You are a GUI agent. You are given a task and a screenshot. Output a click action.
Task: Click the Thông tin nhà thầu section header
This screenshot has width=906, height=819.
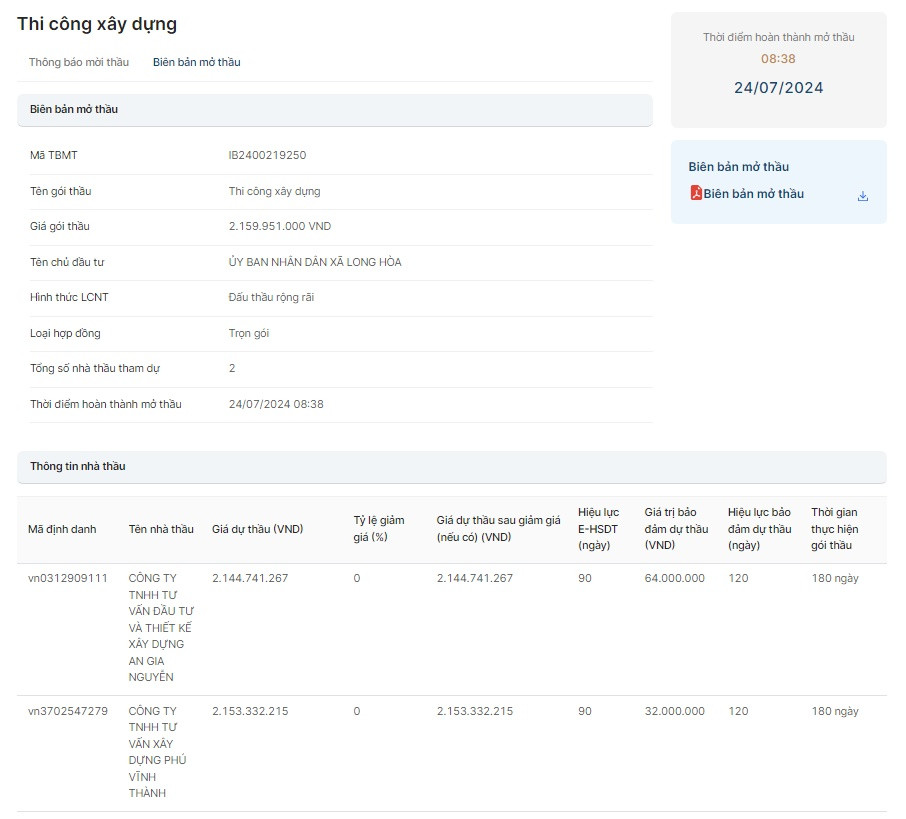(x=78, y=466)
